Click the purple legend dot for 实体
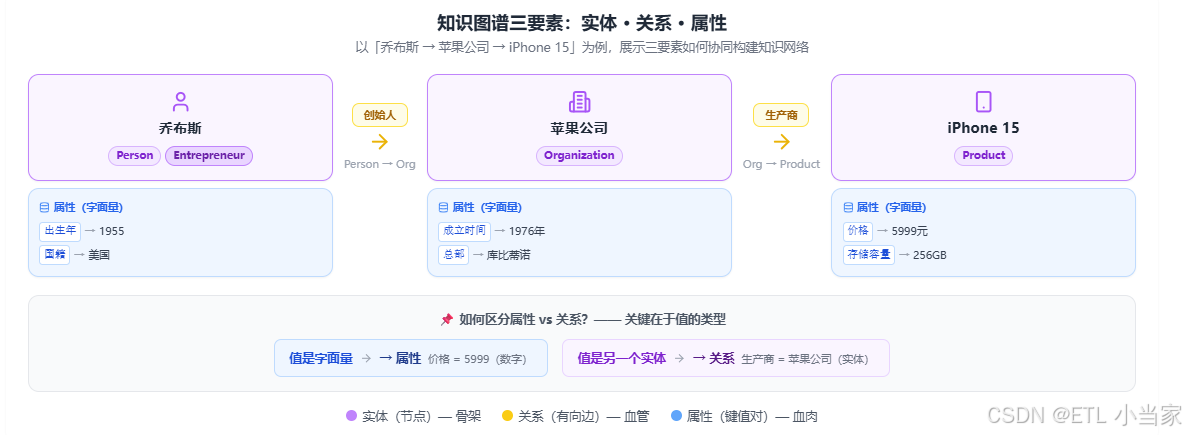This screenshot has width=1186, height=435. (x=351, y=415)
